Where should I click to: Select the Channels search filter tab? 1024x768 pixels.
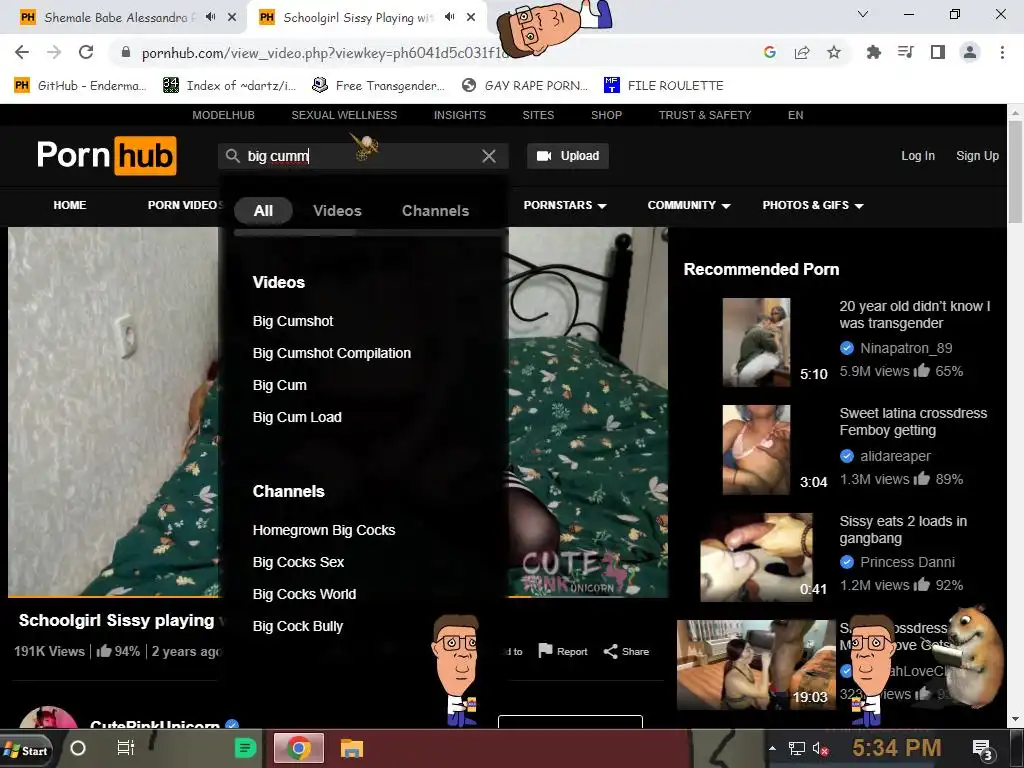436,211
